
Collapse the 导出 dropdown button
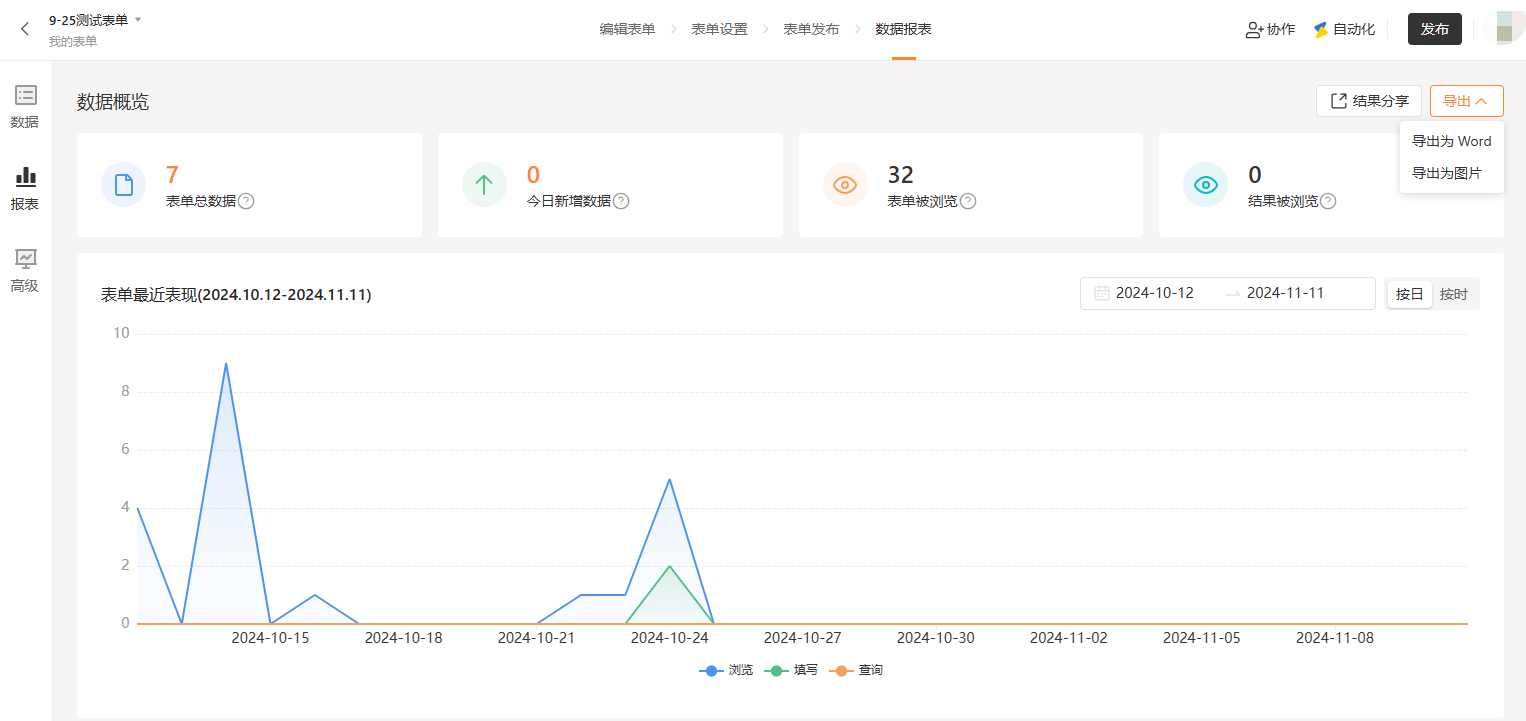tap(1466, 101)
